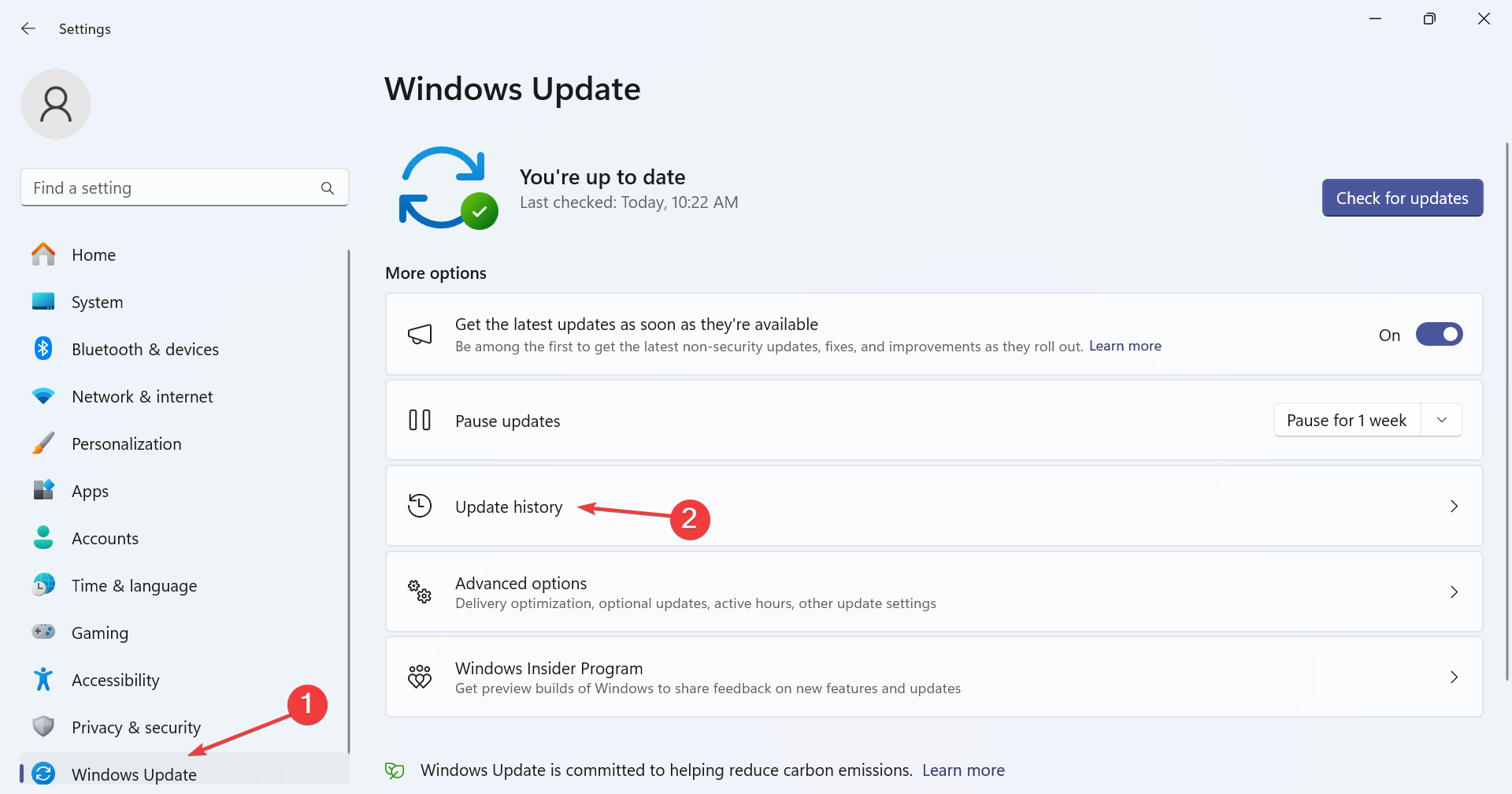Viewport: 1512px width, 794px height.
Task: Click the Accessibility person icon
Action: [43, 679]
